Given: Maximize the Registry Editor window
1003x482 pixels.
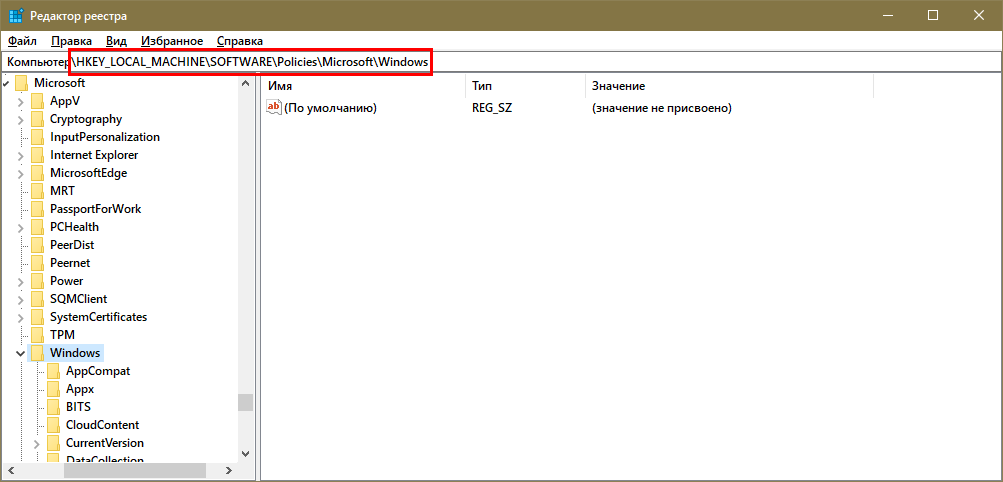Looking at the screenshot, I should (x=933, y=15).
